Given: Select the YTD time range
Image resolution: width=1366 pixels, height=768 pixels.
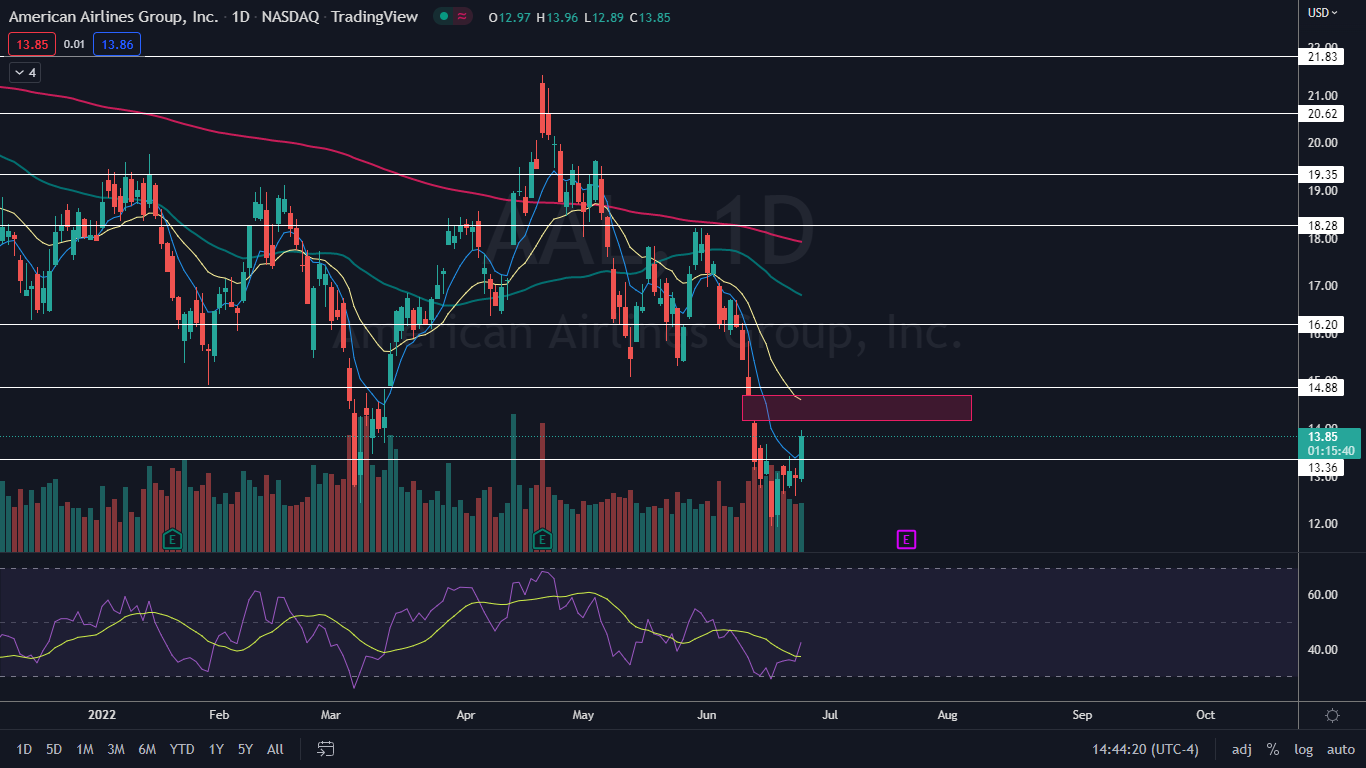Looking at the screenshot, I should (x=182, y=749).
